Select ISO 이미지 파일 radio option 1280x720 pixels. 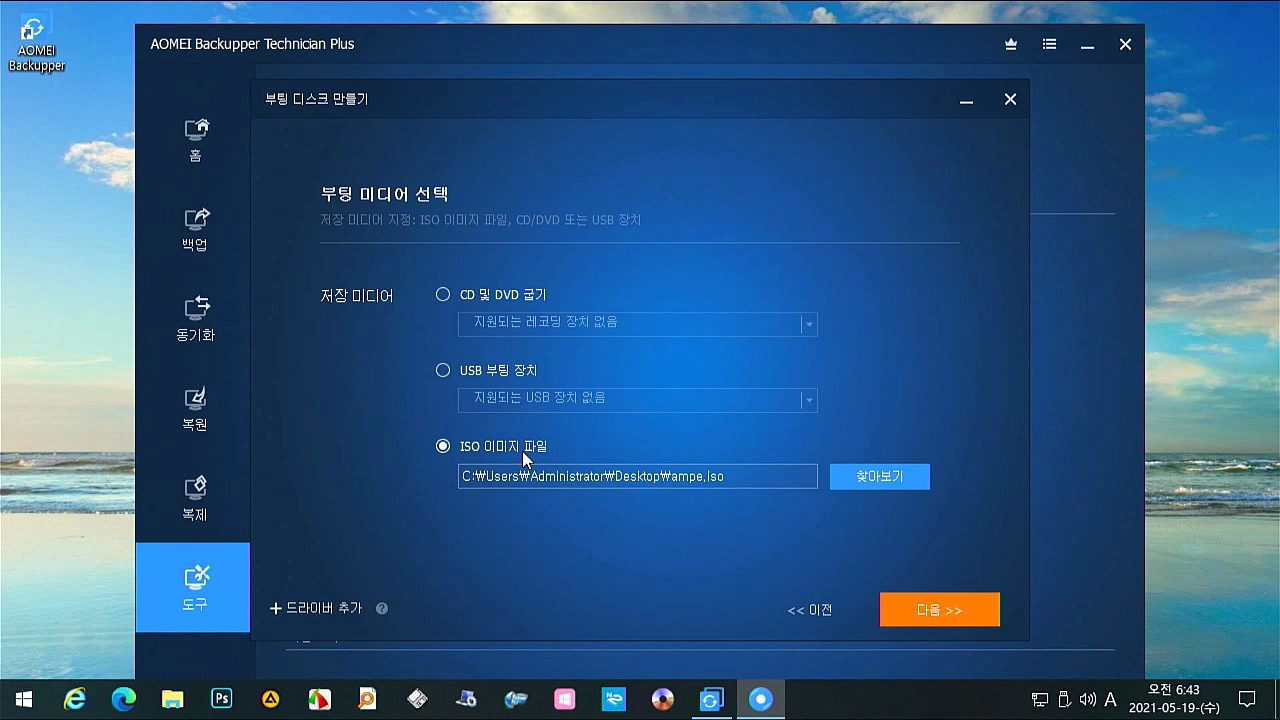(x=443, y=446)
